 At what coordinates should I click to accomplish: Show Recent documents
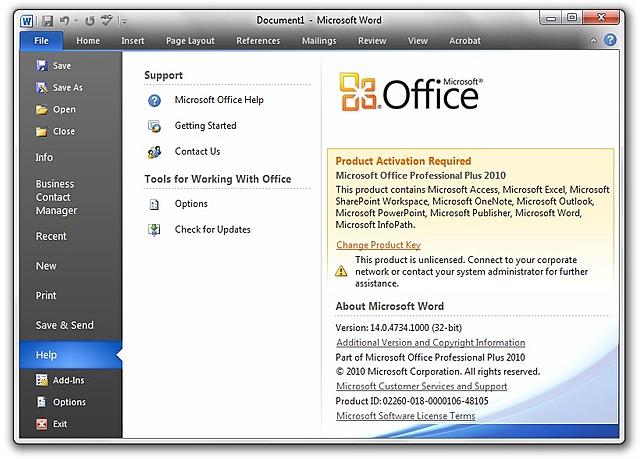pyautogui.click(x=51, y=236)
